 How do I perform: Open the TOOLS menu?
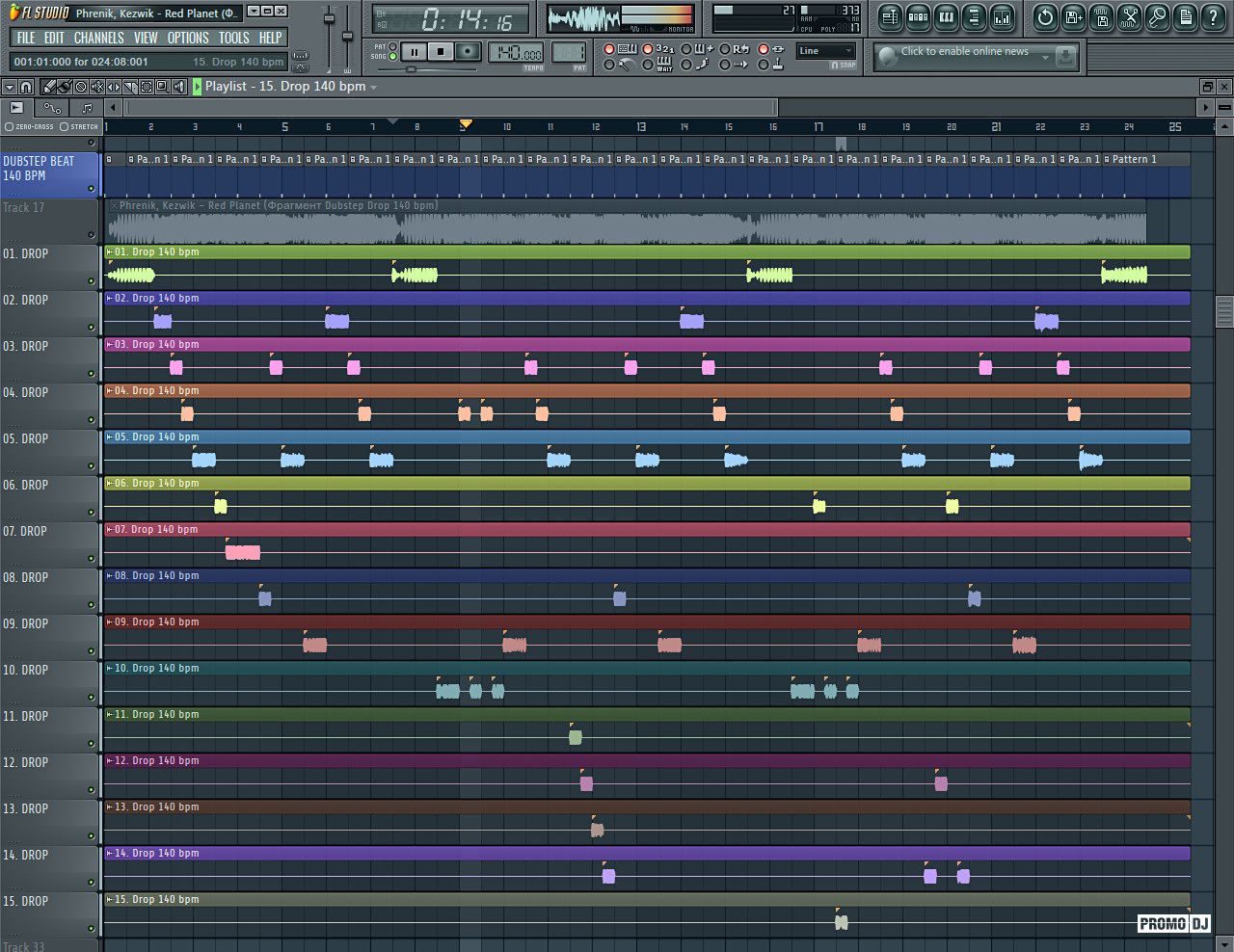coord(234,38)
